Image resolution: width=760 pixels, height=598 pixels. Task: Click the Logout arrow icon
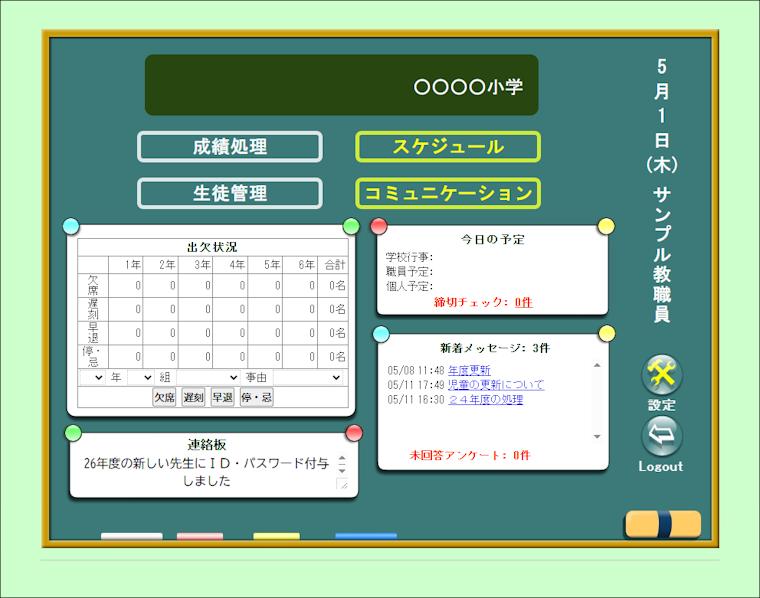(x=661, y=436)
